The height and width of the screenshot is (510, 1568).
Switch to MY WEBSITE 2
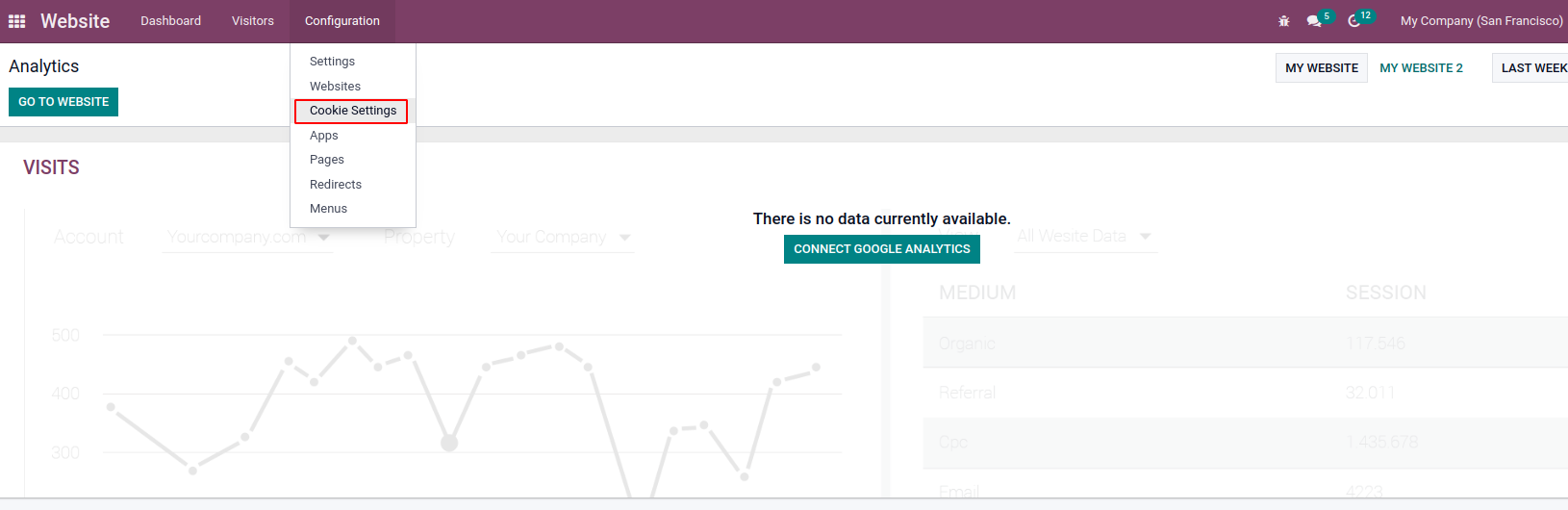[x=1421, y=68]
